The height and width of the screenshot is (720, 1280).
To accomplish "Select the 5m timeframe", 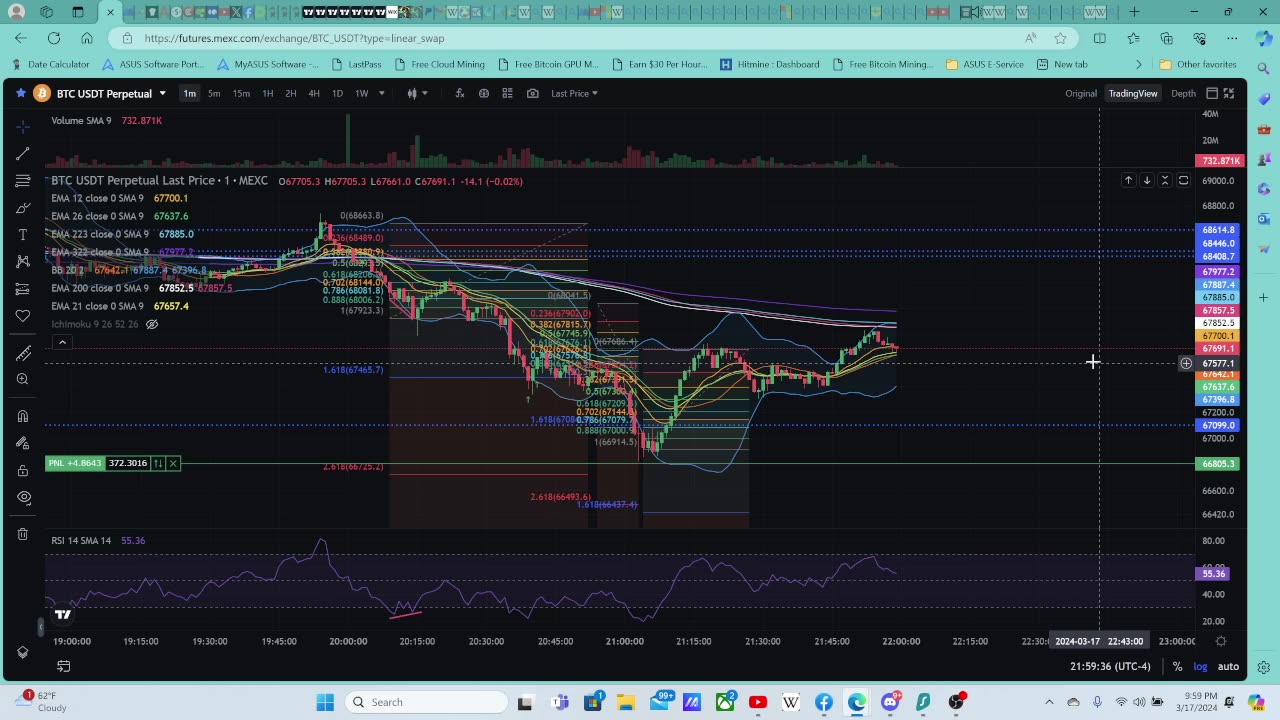I will (214, 93).
